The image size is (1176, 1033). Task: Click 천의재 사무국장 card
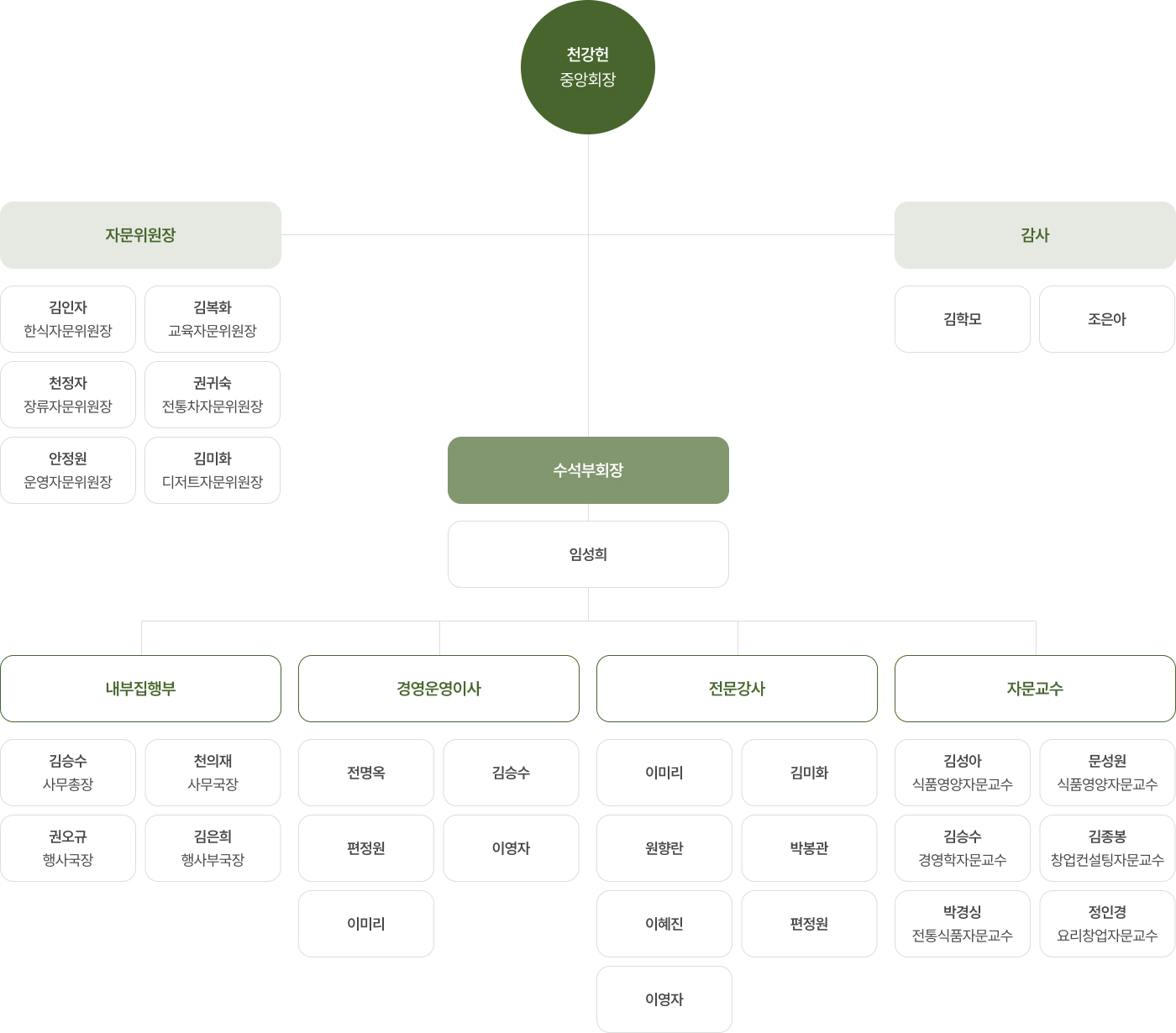pyautogui.click(x=213, y=773)
